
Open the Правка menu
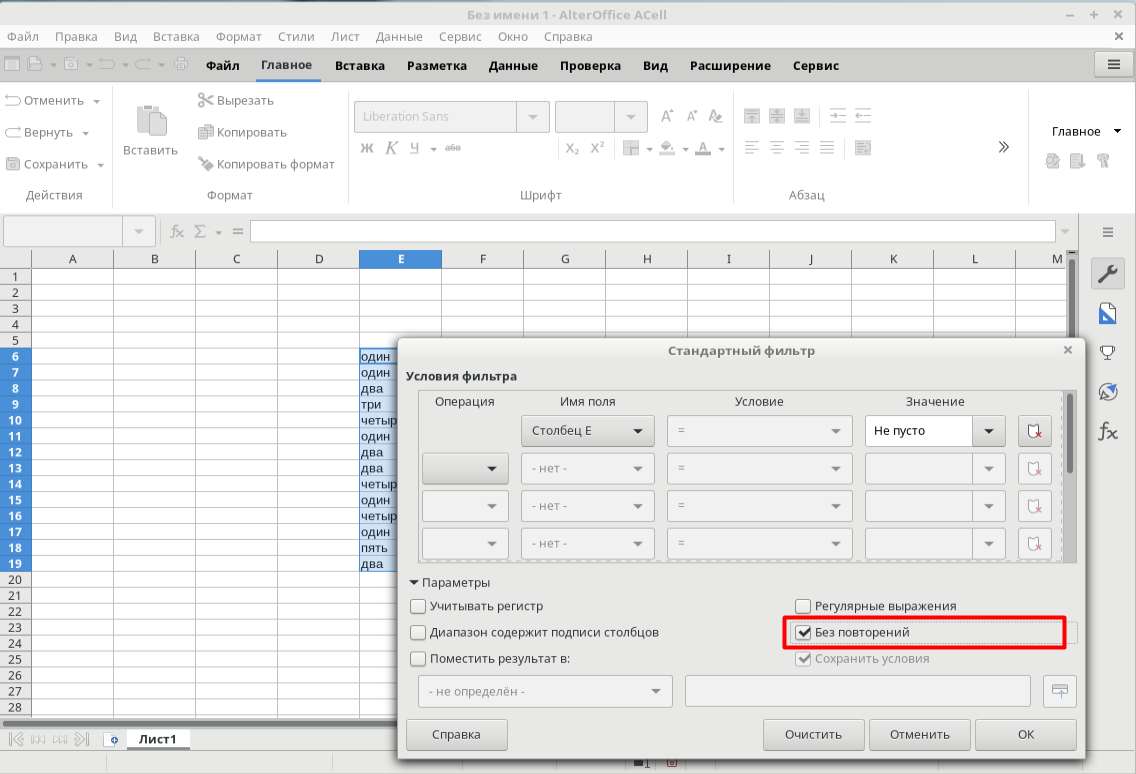tap(76, 36)
